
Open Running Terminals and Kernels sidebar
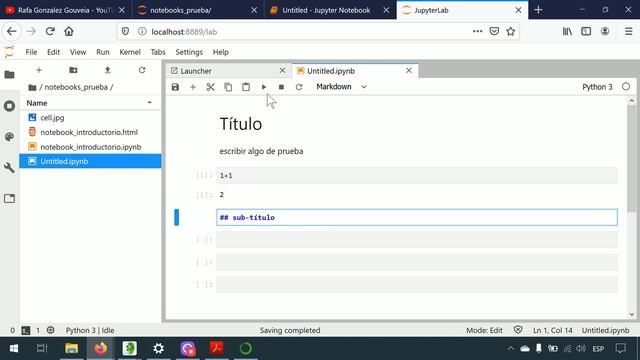tap(9, 106)
